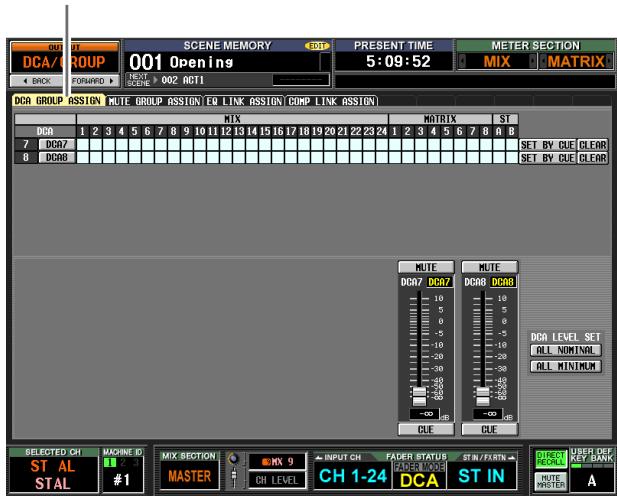
Task: Assign ST A to DCA7
Action: click(x=499, y=145)
